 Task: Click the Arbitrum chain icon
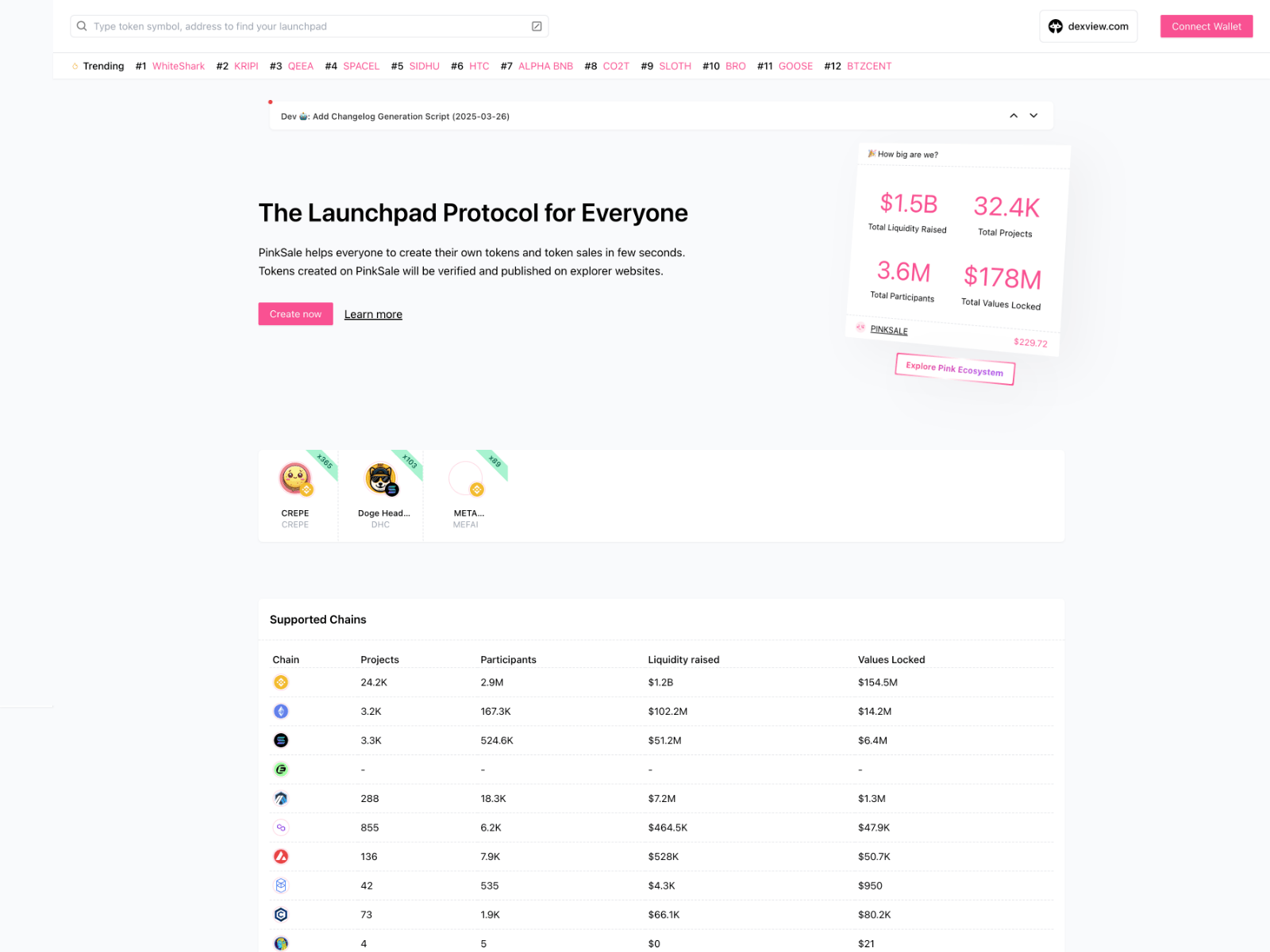click(x=281, y=799)
